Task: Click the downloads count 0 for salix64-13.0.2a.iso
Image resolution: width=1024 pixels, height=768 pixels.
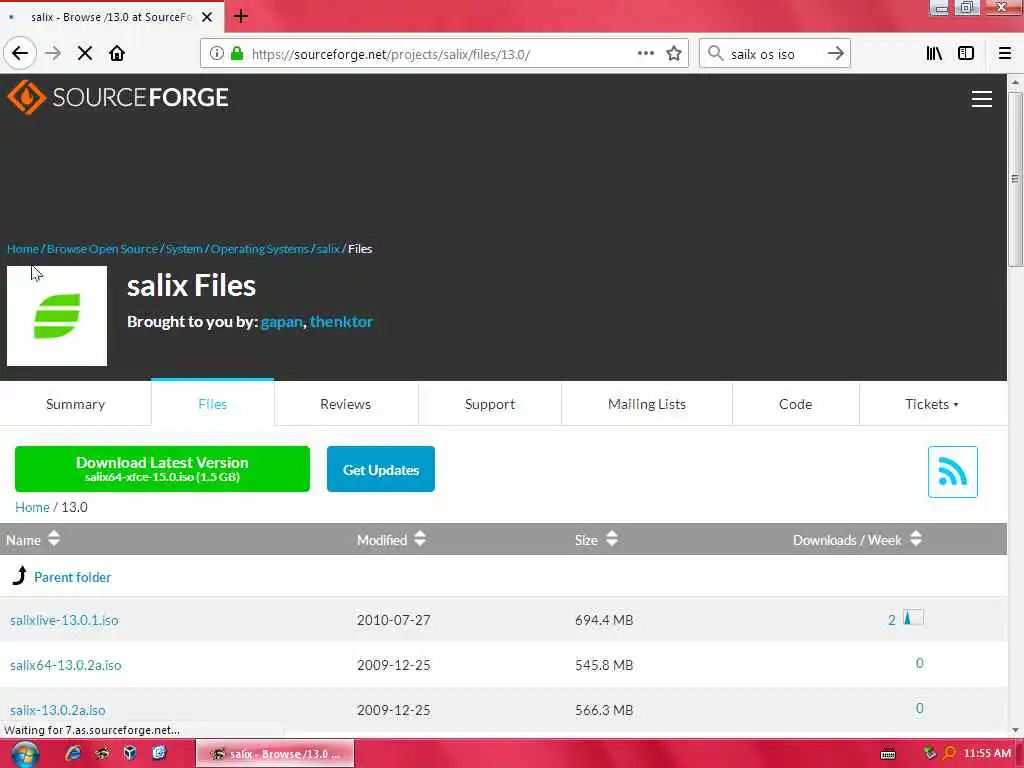Action: 919,664
